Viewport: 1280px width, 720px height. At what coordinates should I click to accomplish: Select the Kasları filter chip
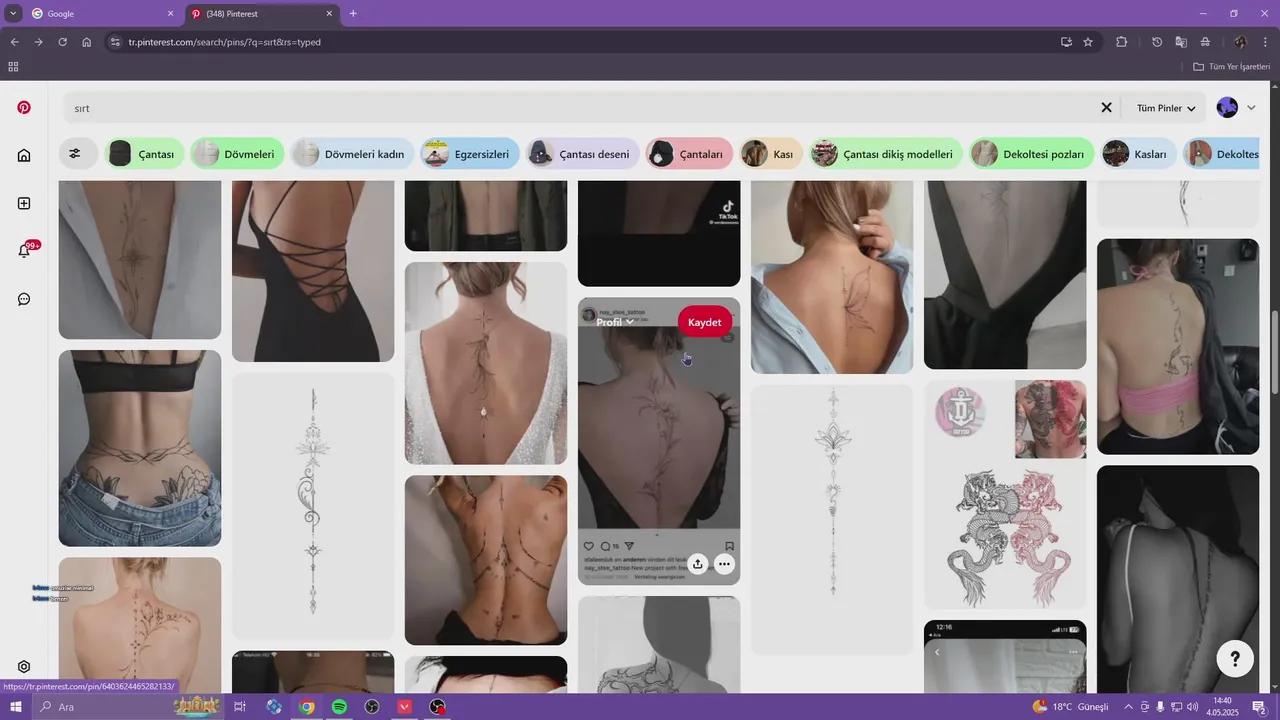point(1138,154)
